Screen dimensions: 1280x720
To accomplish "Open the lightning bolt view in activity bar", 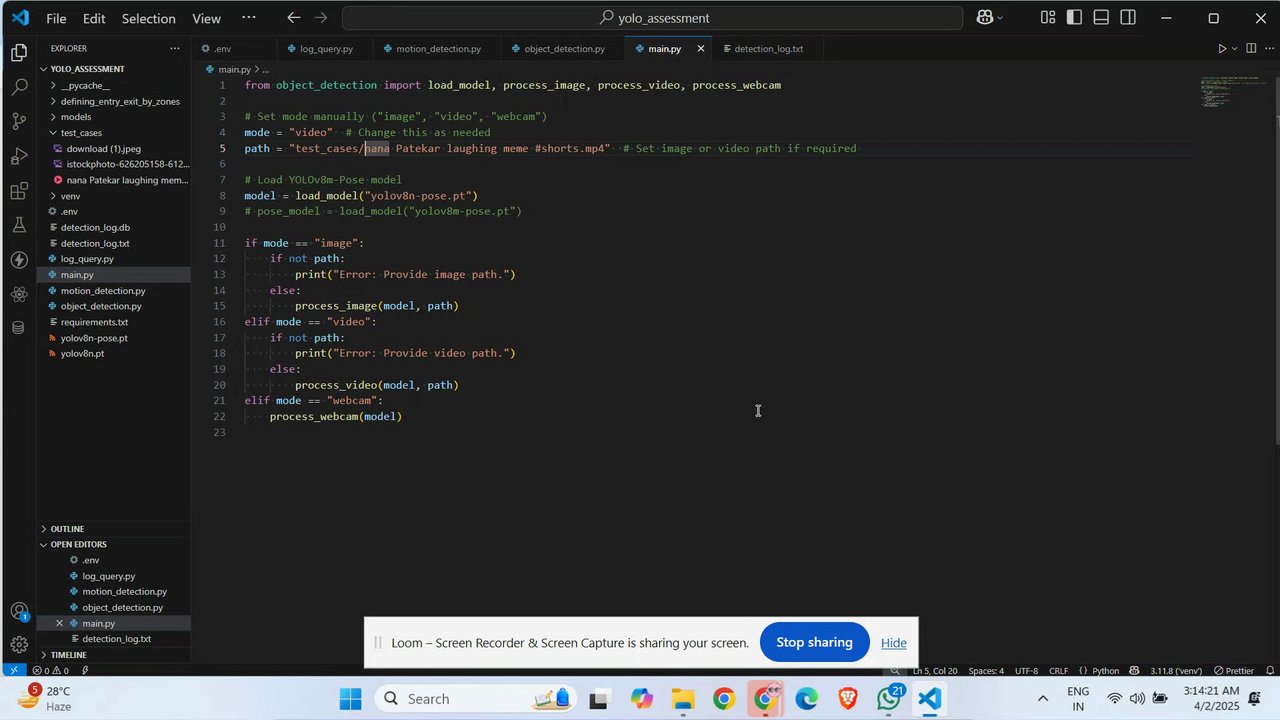I will tap(19, 260).
